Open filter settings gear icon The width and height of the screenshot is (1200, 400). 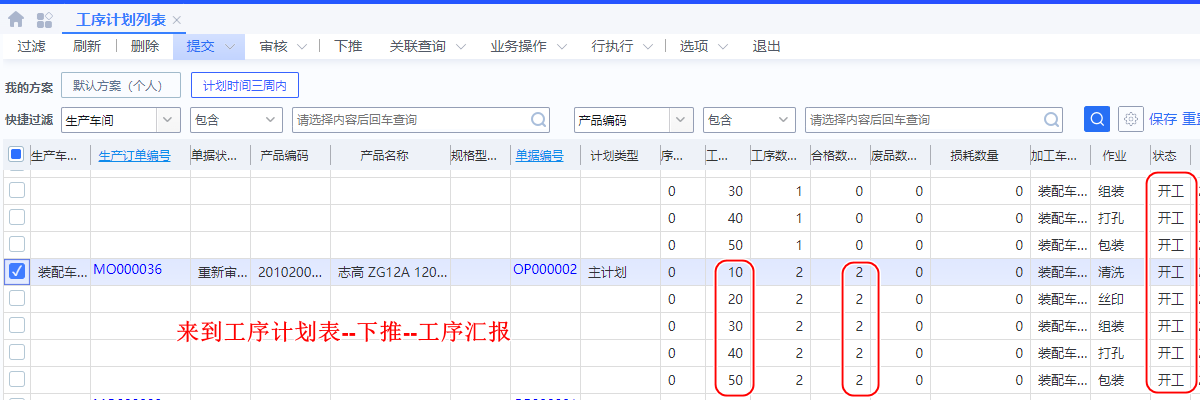[x=1130, y=119]
